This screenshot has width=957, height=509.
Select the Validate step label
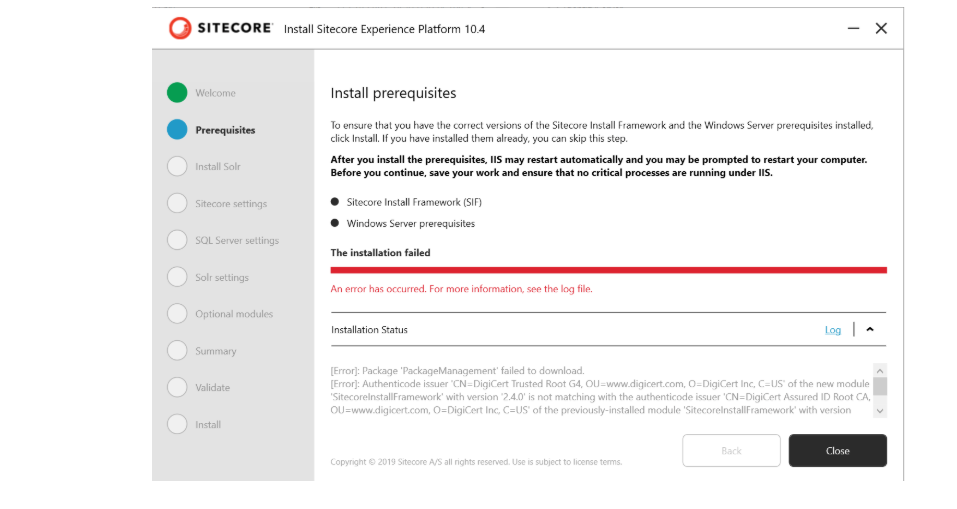[212, 388]
